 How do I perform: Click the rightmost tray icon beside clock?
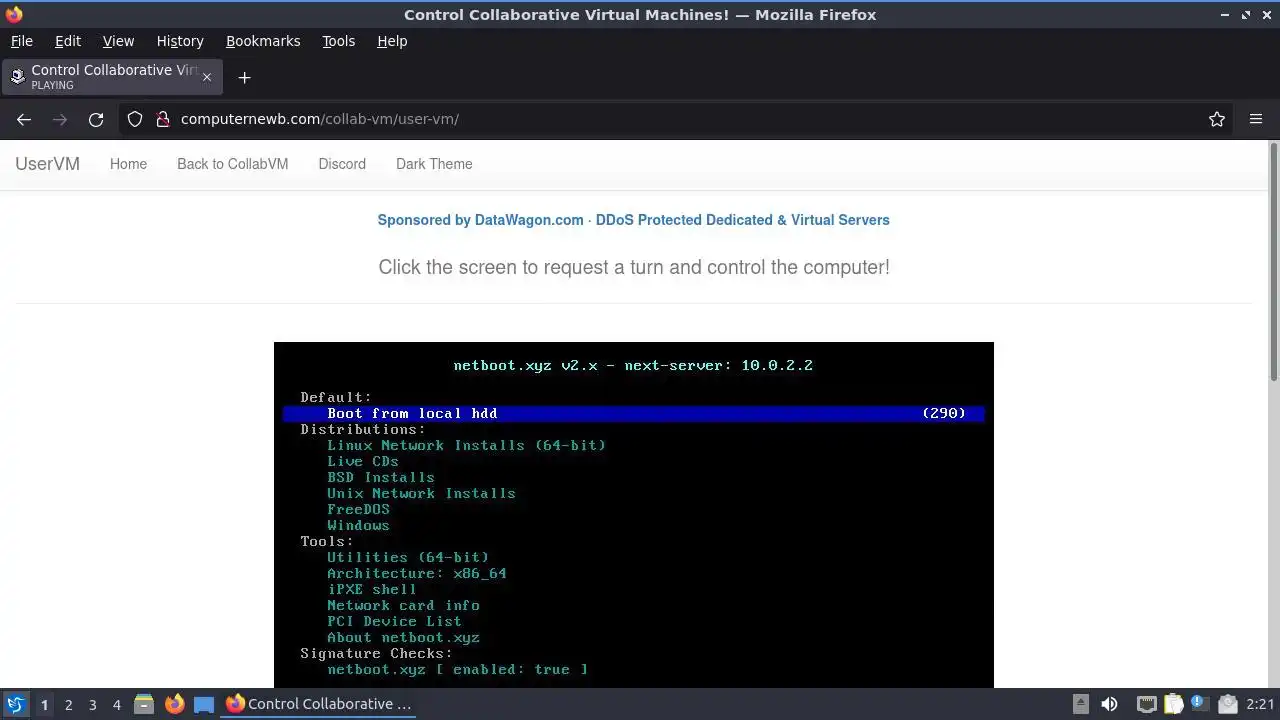[1228, 704]
